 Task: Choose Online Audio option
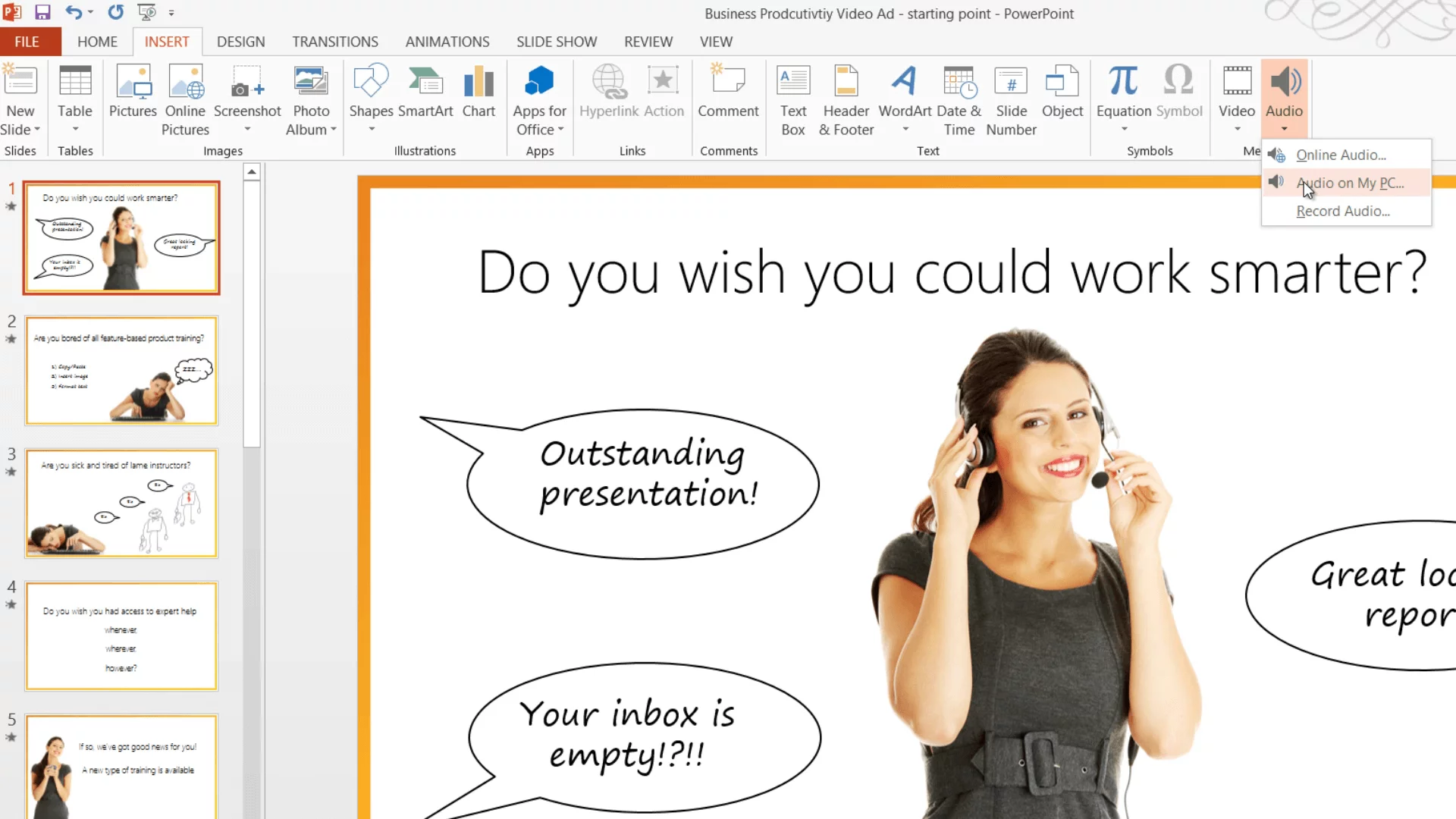[x=1341, y=155]
